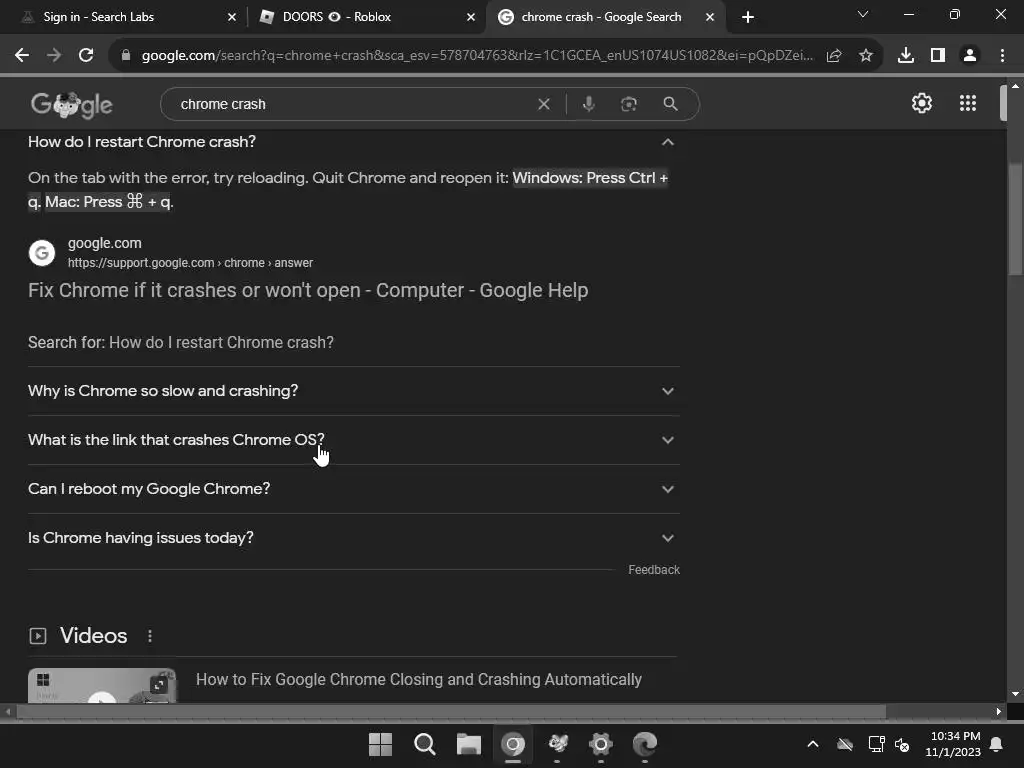Open File Explorer from taskbar

[x=468, y=744]
